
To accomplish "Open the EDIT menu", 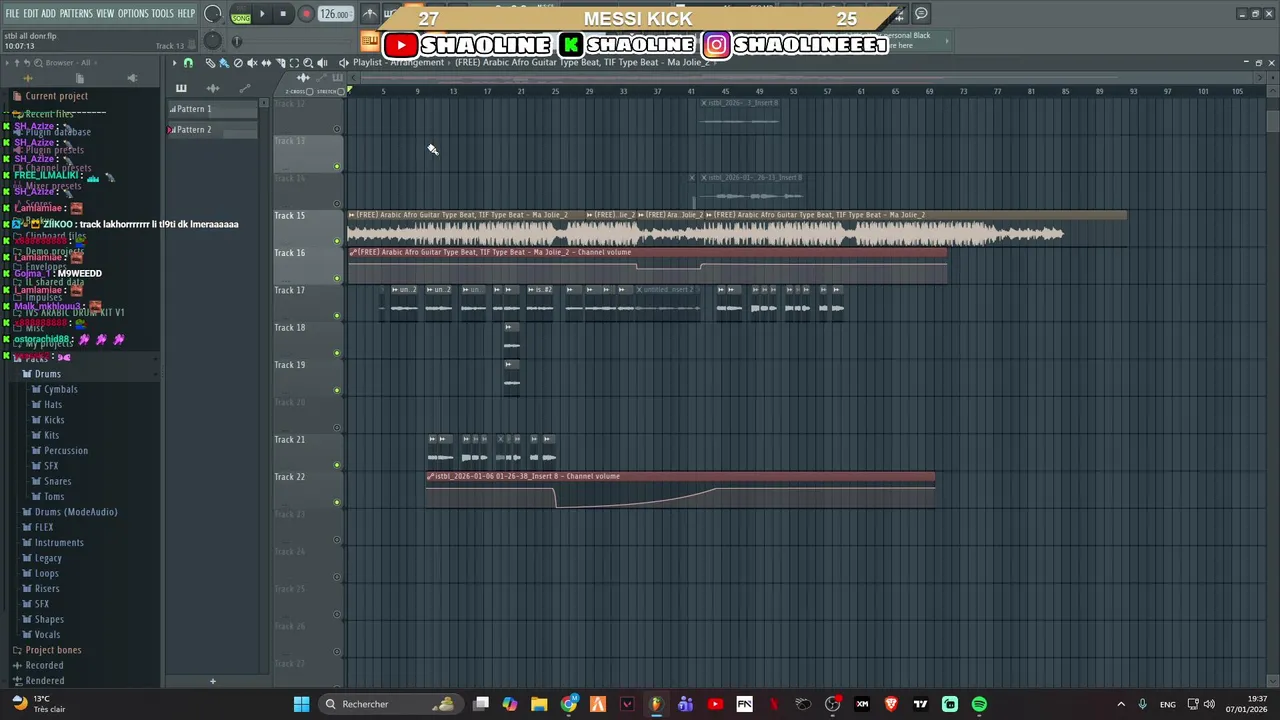I will [31, 13].
